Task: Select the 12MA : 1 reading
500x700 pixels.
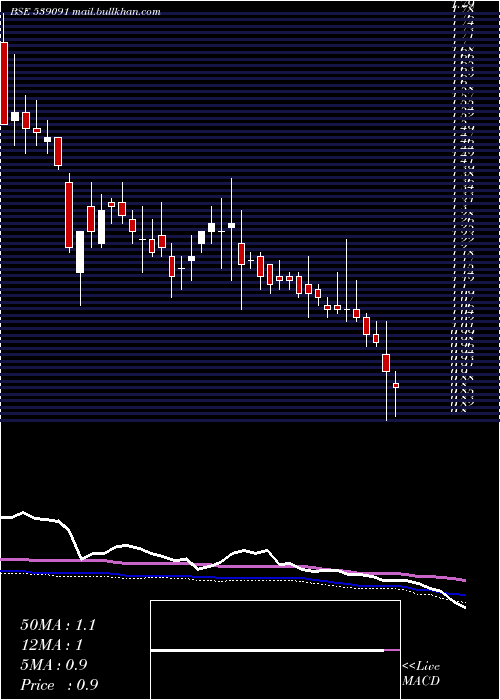Action: (x=53, y=646)
